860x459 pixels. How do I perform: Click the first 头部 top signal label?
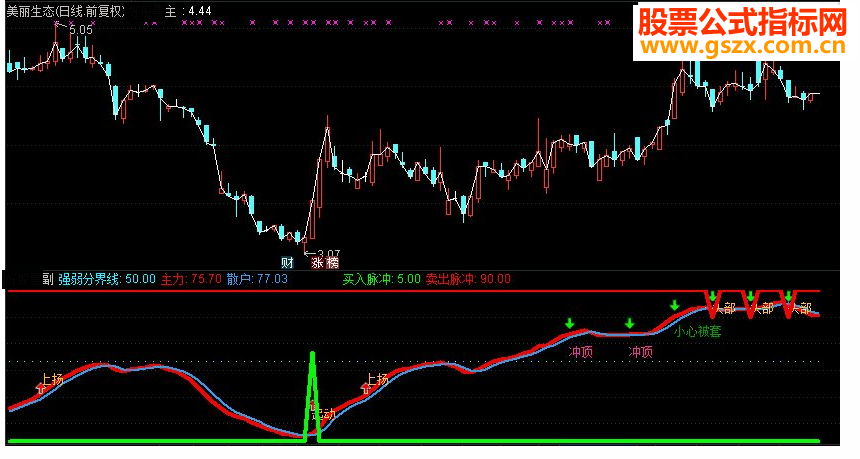(x=725, y=308)
